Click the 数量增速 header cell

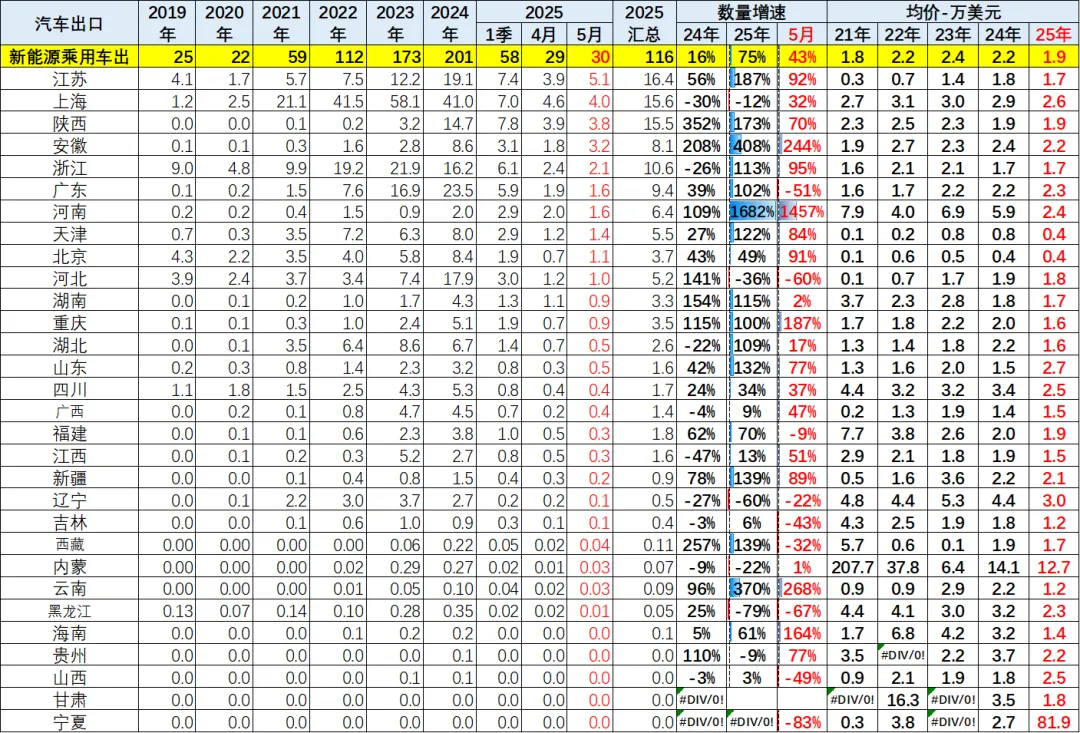(752, 12)
